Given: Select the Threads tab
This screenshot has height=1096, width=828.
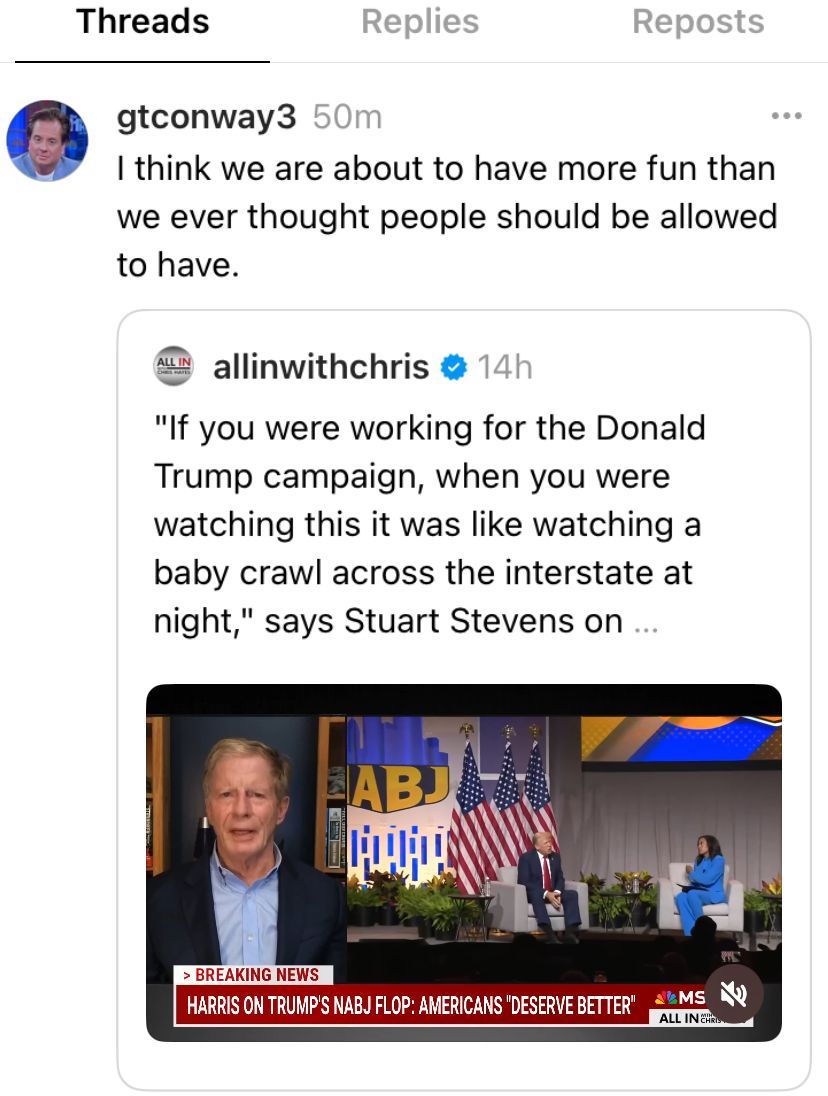Looking at the screenshot, I should [x=143, y=22].
